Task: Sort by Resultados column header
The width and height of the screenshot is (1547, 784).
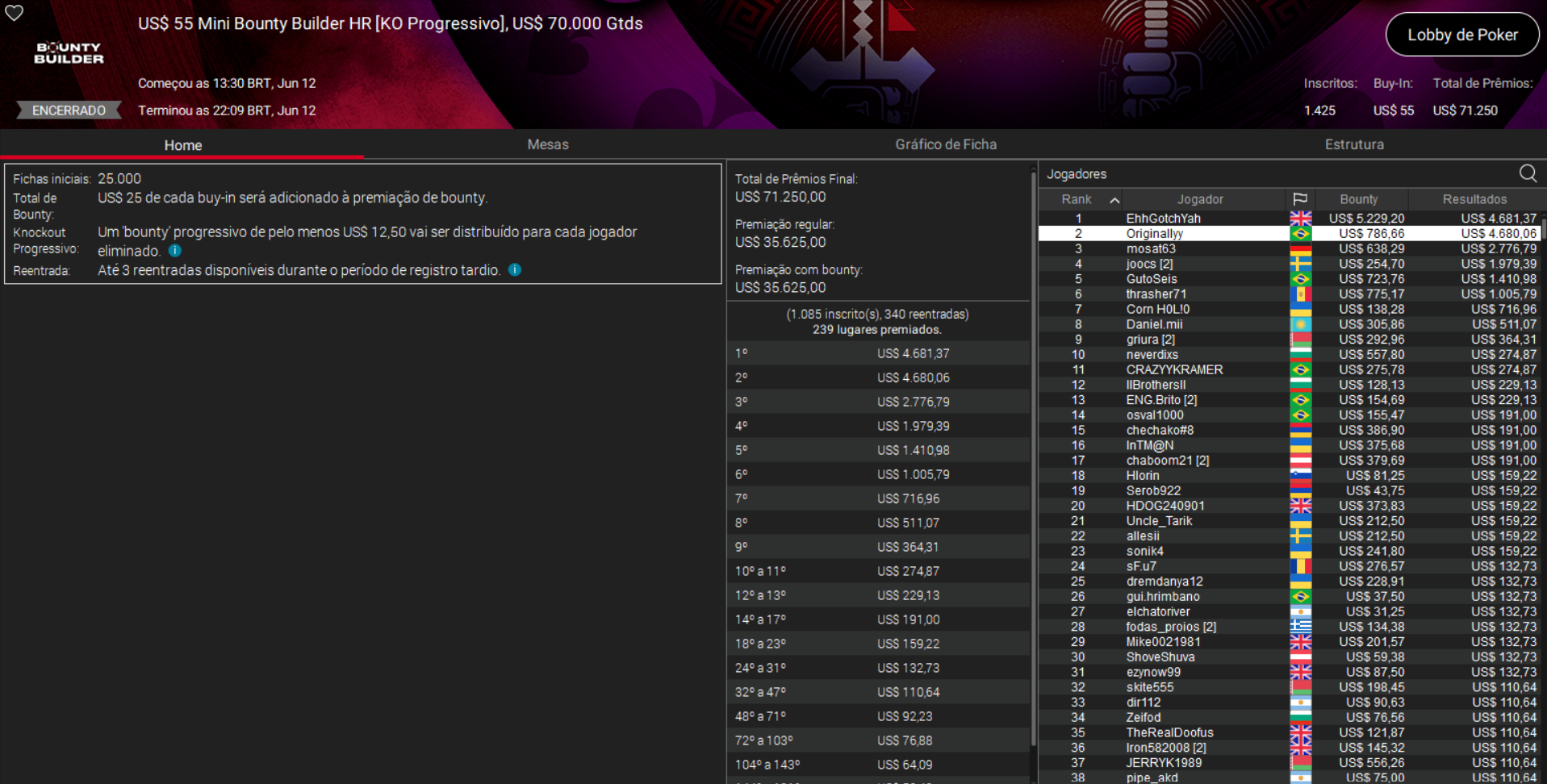Action: click(x=1474, y=199)
